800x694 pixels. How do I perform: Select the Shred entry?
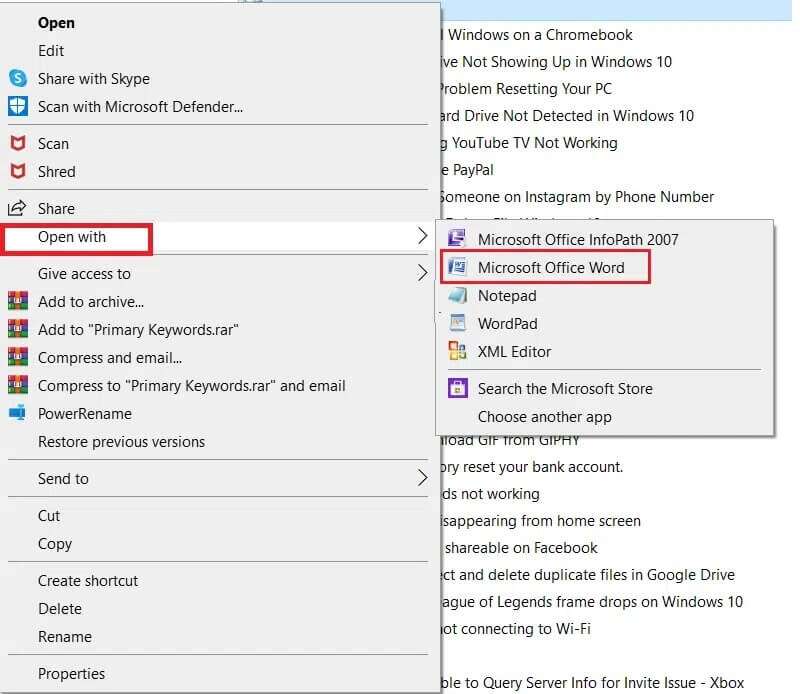click(x=218, y=171)
